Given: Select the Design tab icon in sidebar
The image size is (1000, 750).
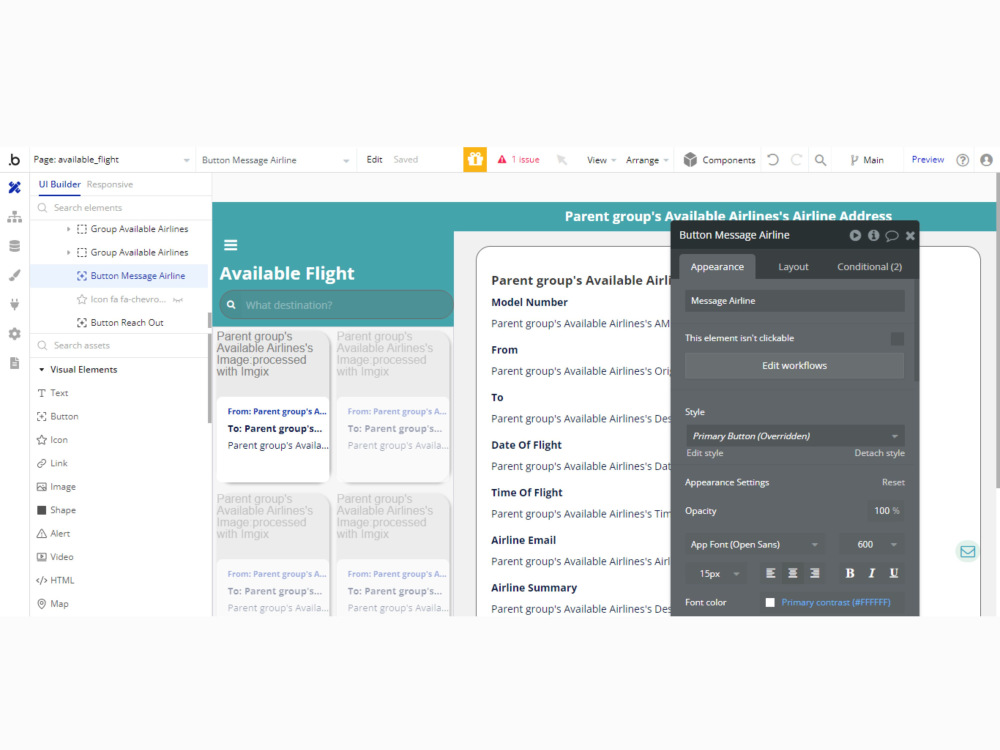Looking at the screenshot, I should point(14,188).
